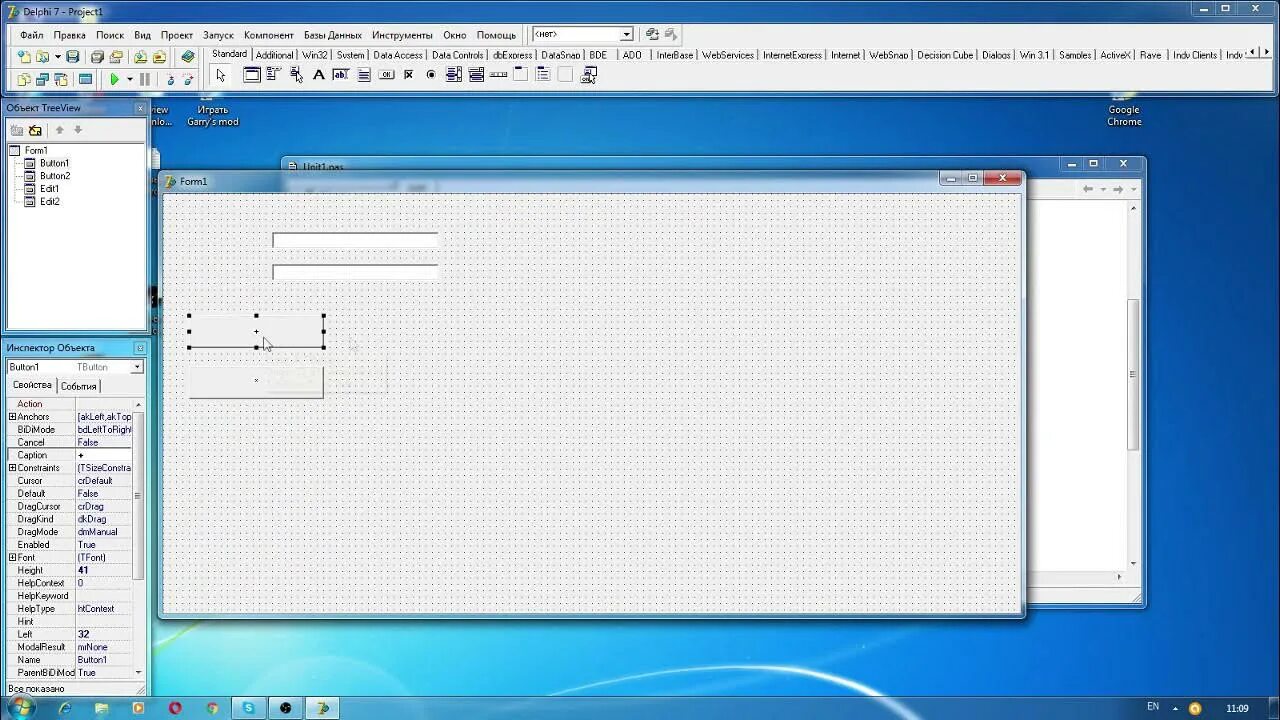Image resolution: width=1280 pixels, height=720 pixels.
Task: Pick the ListBox component from palette
Action: (x=453, y=75)
